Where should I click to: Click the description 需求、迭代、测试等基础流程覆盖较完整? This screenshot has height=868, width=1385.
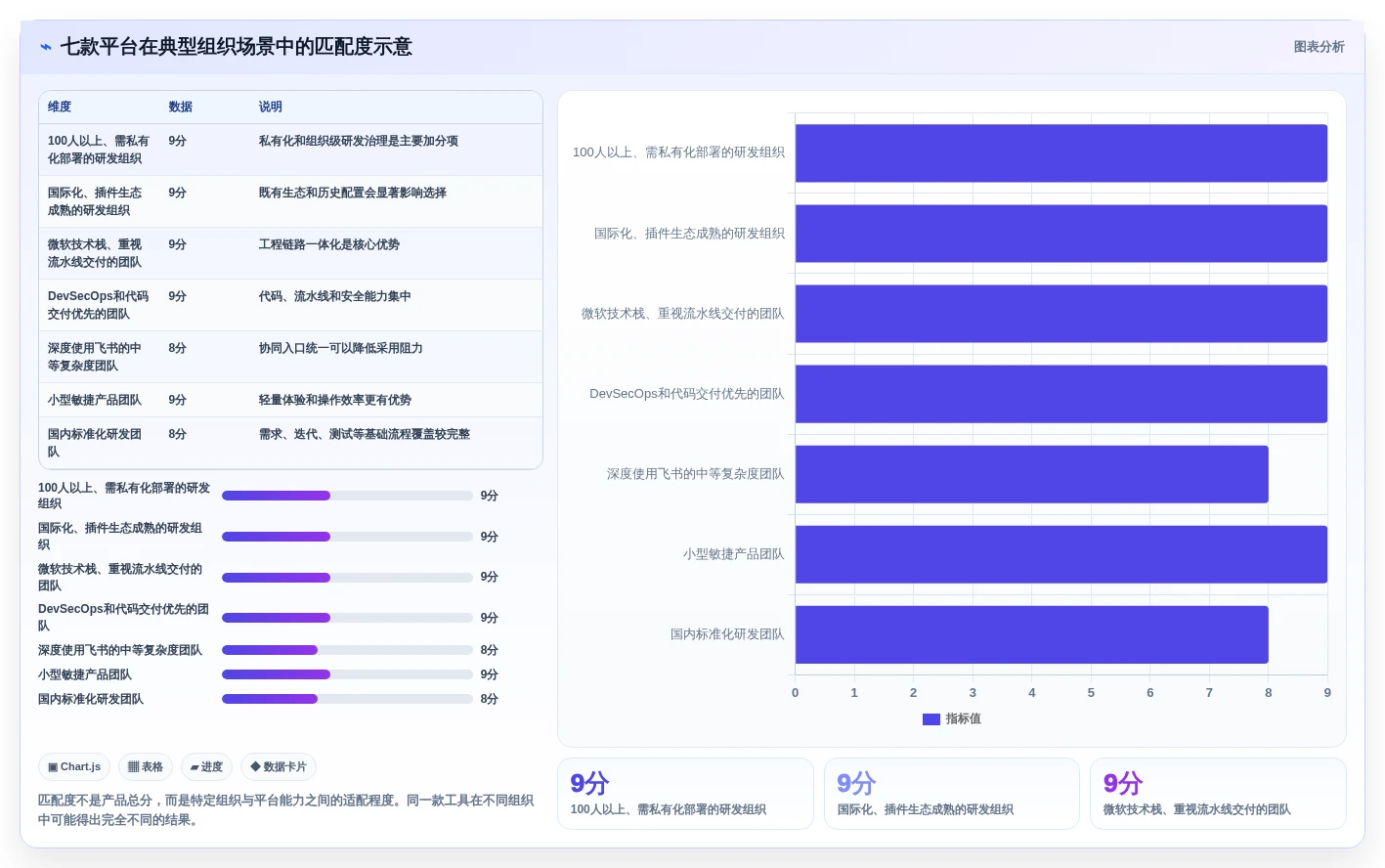pos(365,434)
